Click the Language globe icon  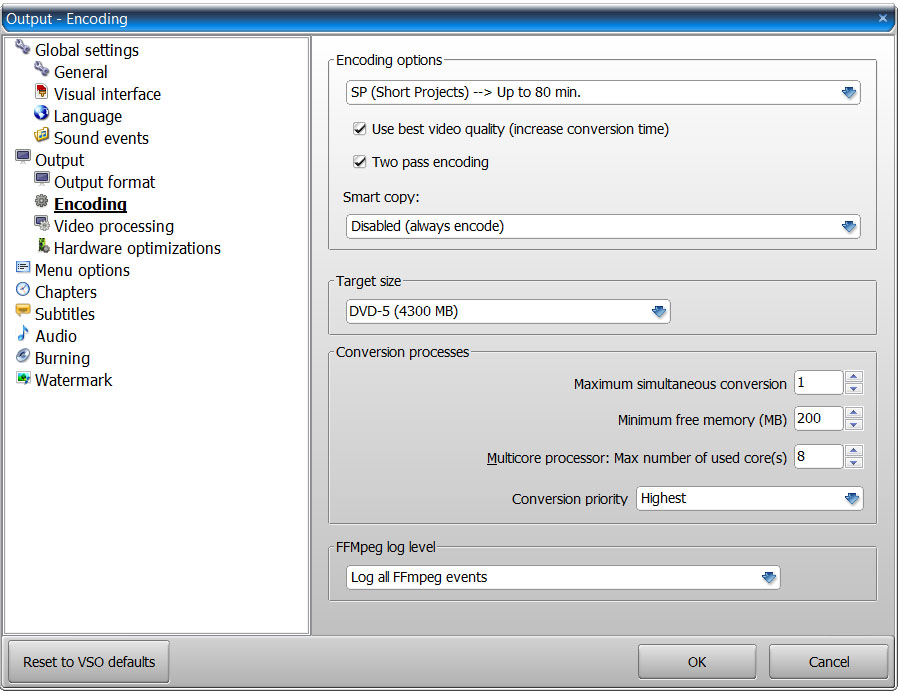[41, 113]
